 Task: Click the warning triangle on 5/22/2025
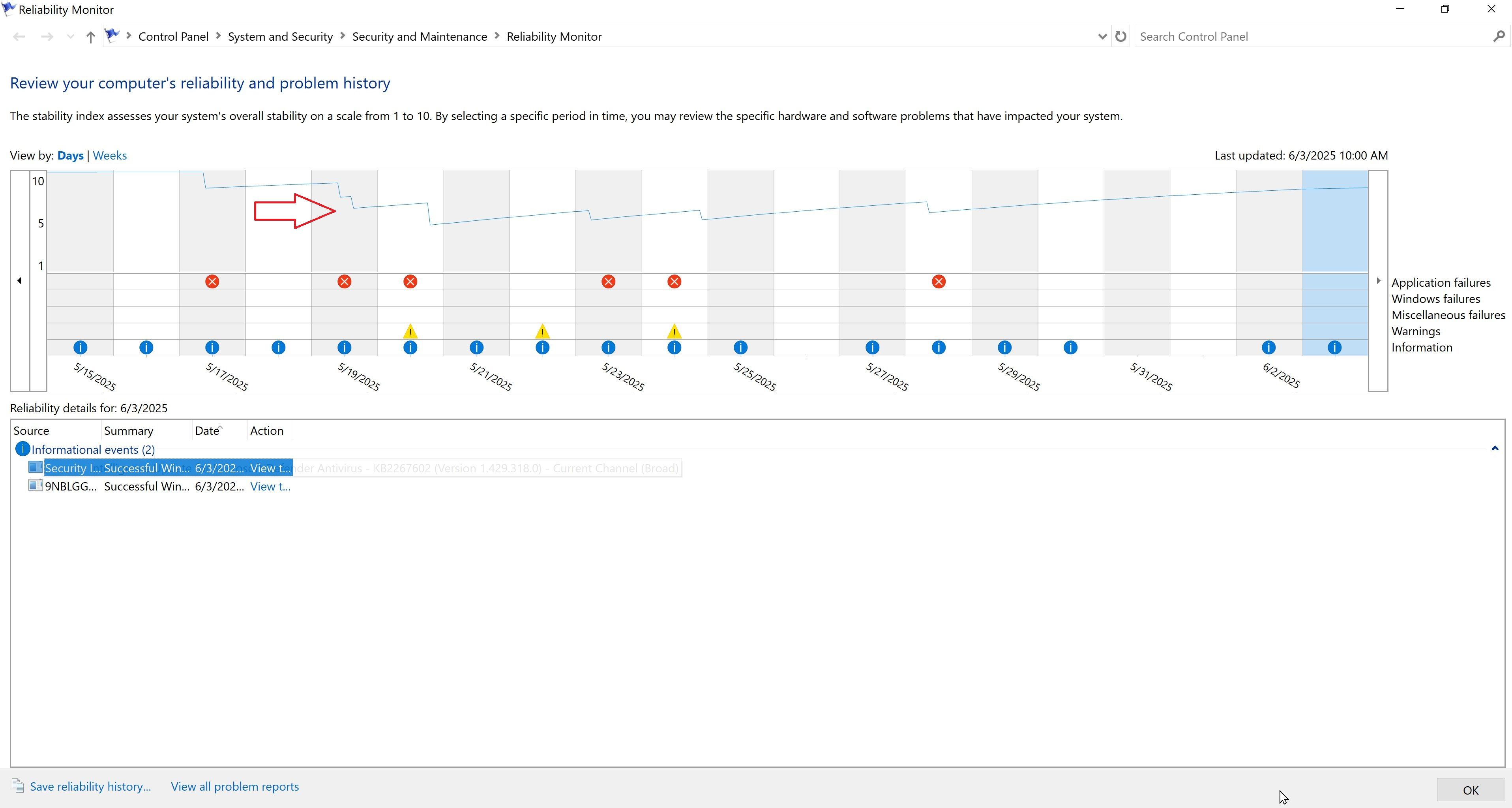542,332
